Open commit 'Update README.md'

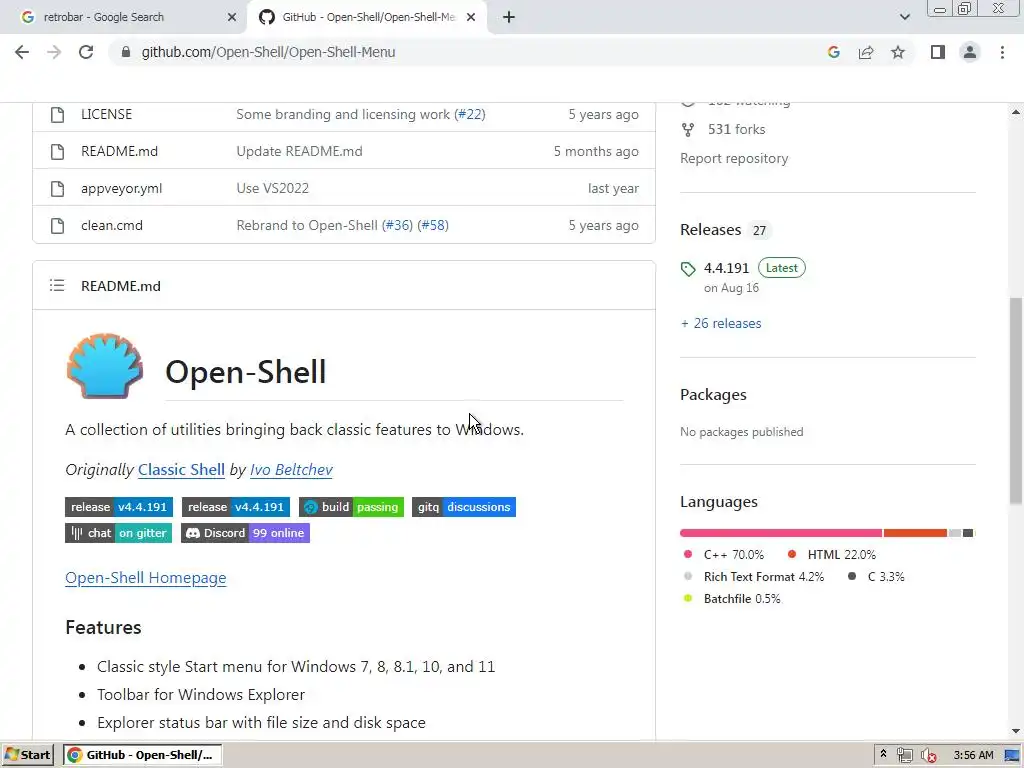pyautogui.click(x=299, y=152)
